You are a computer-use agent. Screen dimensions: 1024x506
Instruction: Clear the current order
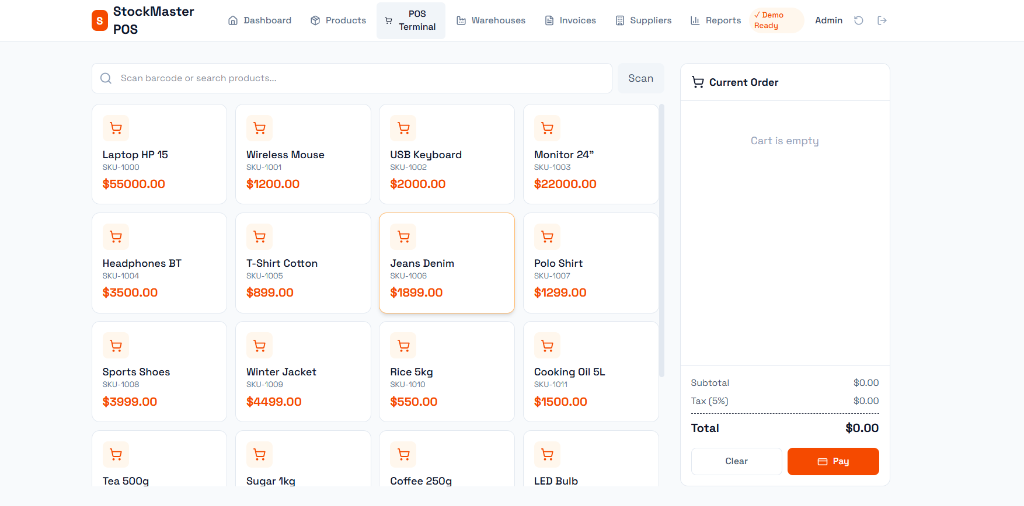(736, 461)
